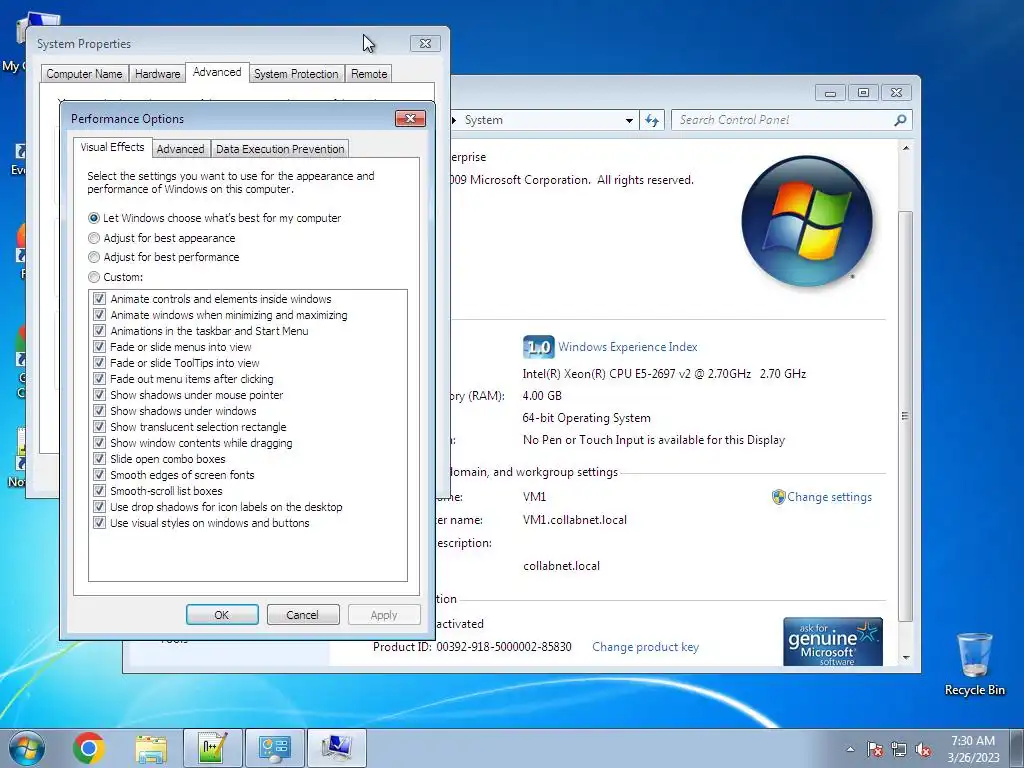Switch to the Visual Effects tab
The image size is (1024, 768).
(112, 148)
